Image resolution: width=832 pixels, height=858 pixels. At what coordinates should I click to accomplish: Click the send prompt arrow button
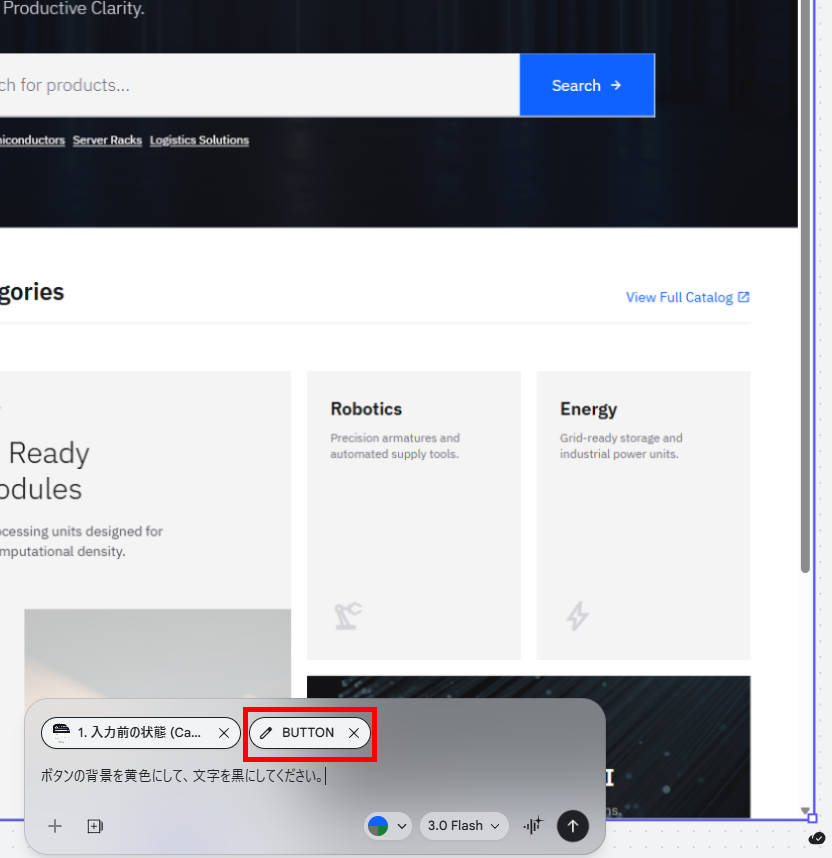(573, 826)
